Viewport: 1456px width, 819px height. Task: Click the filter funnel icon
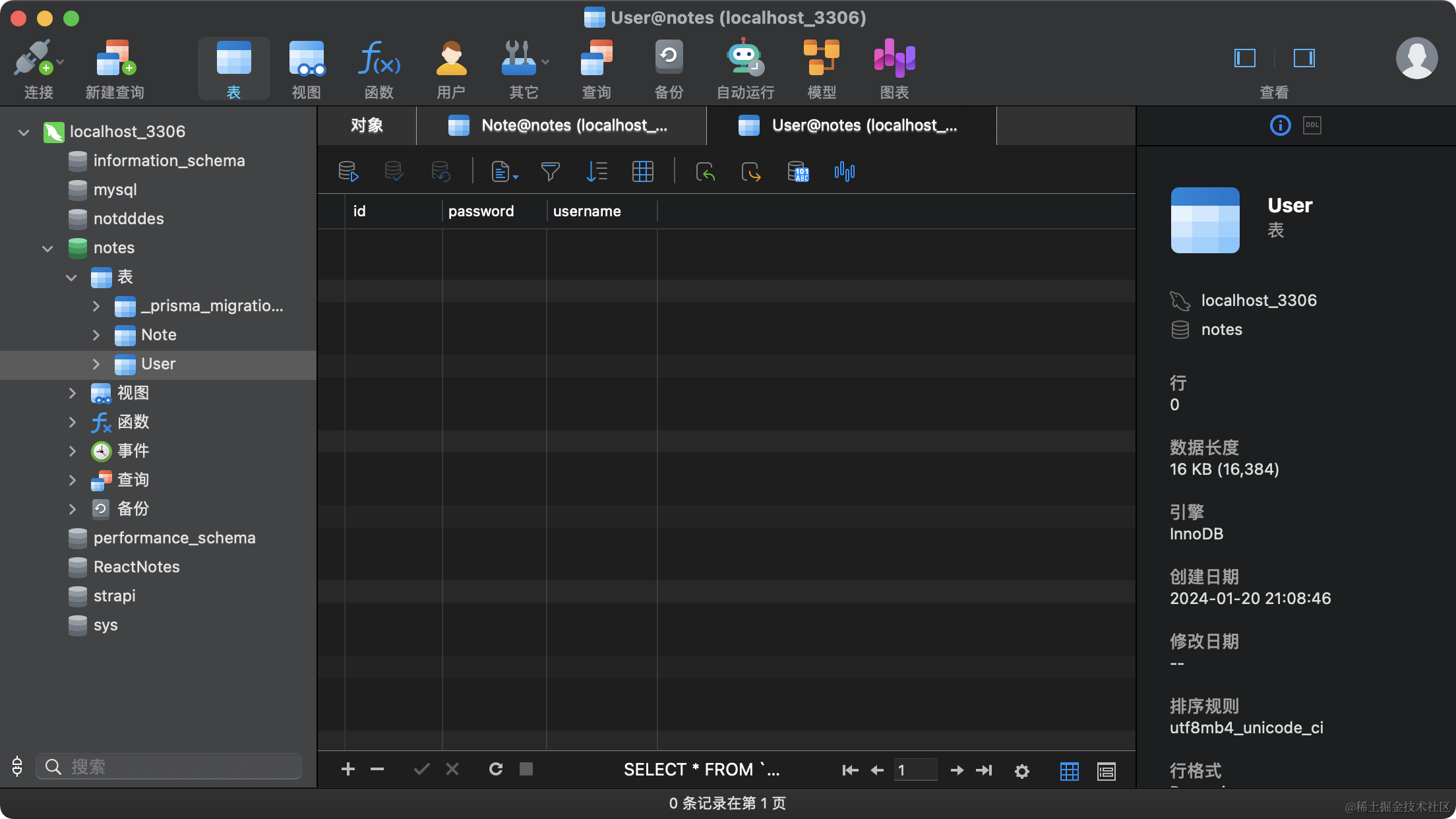[550, 172]
